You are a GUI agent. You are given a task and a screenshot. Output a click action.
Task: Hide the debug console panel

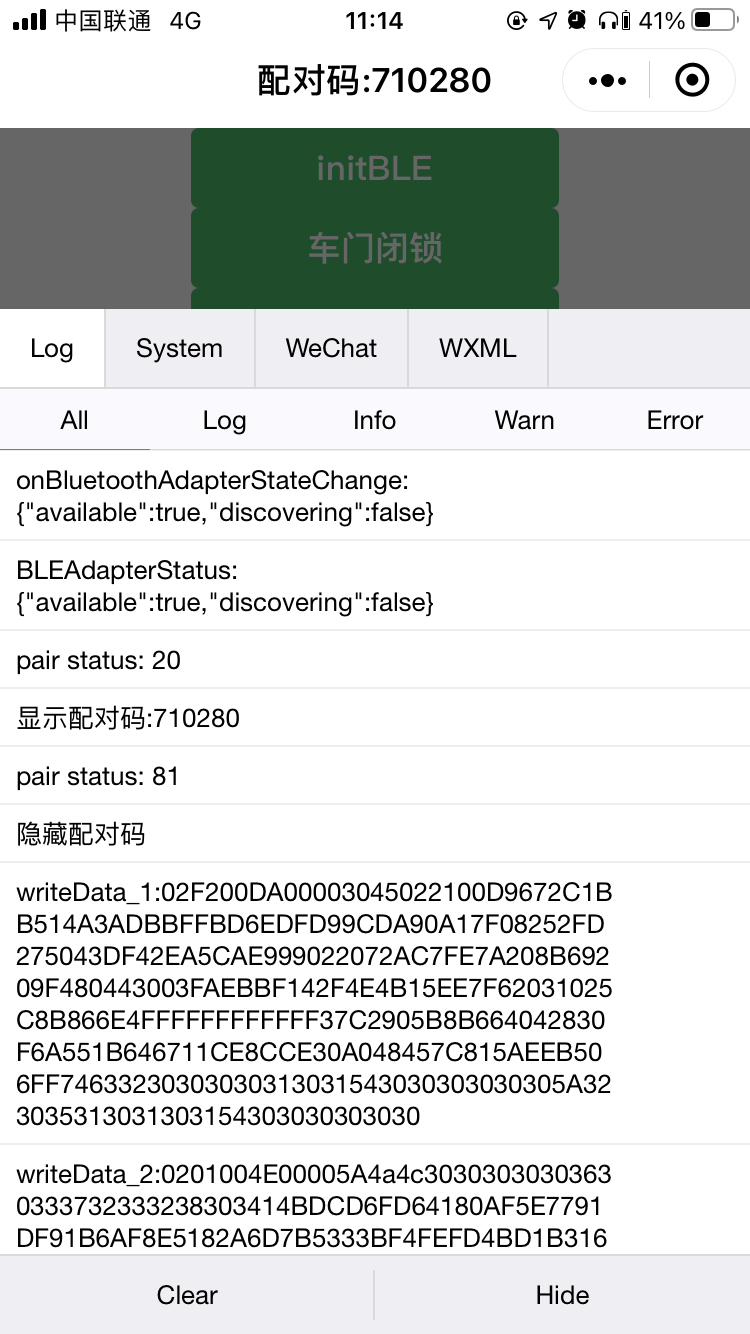coord(562,1295)
